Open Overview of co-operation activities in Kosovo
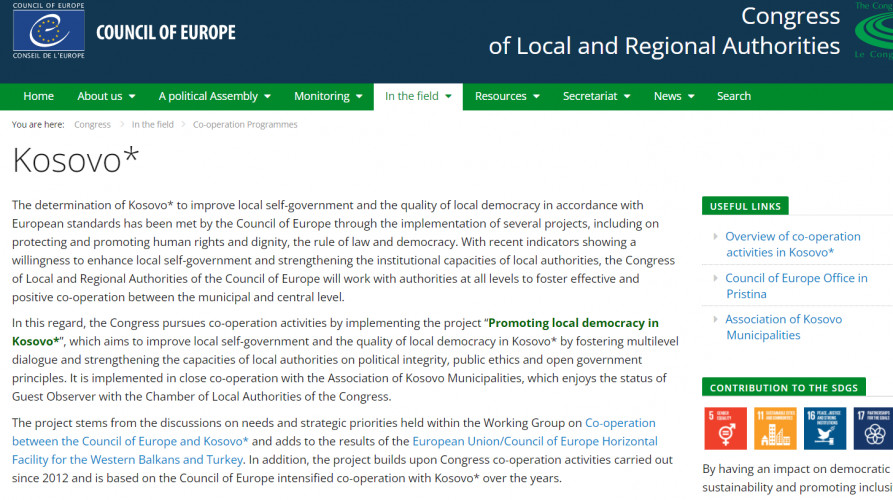The image size is (893, 500). 792,244
